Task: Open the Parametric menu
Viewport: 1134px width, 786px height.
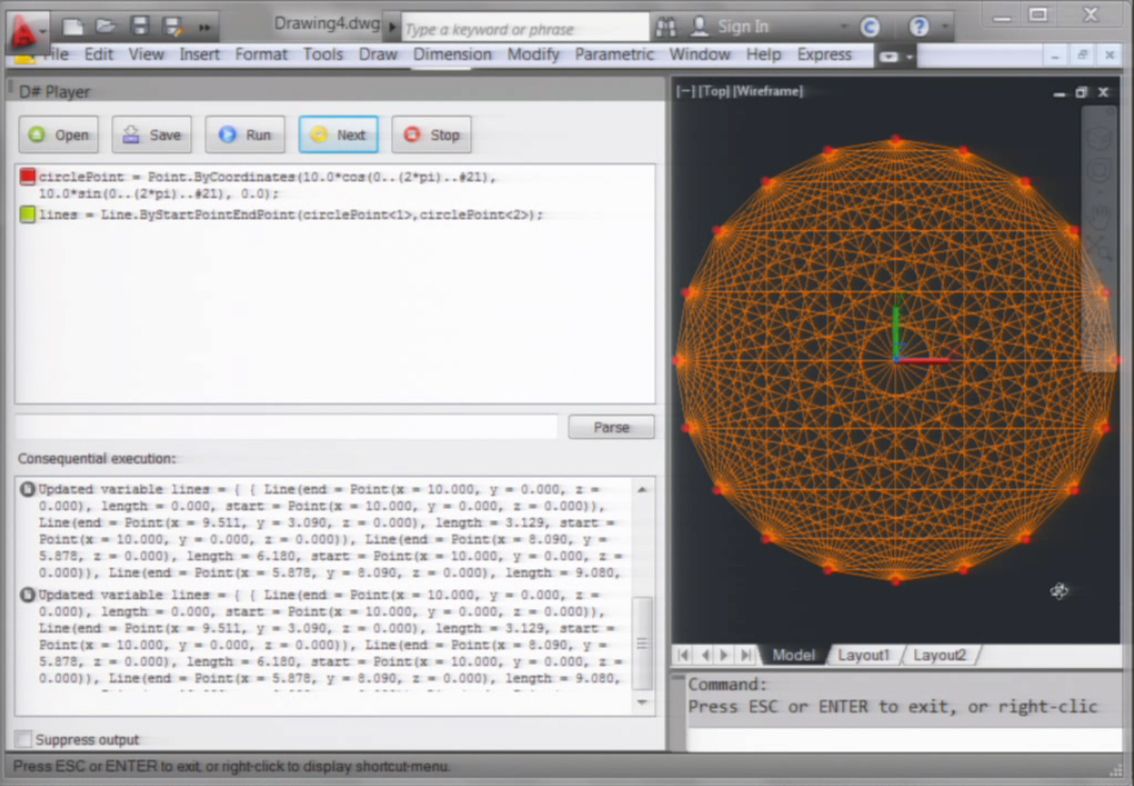Action: tap(614, 54)
